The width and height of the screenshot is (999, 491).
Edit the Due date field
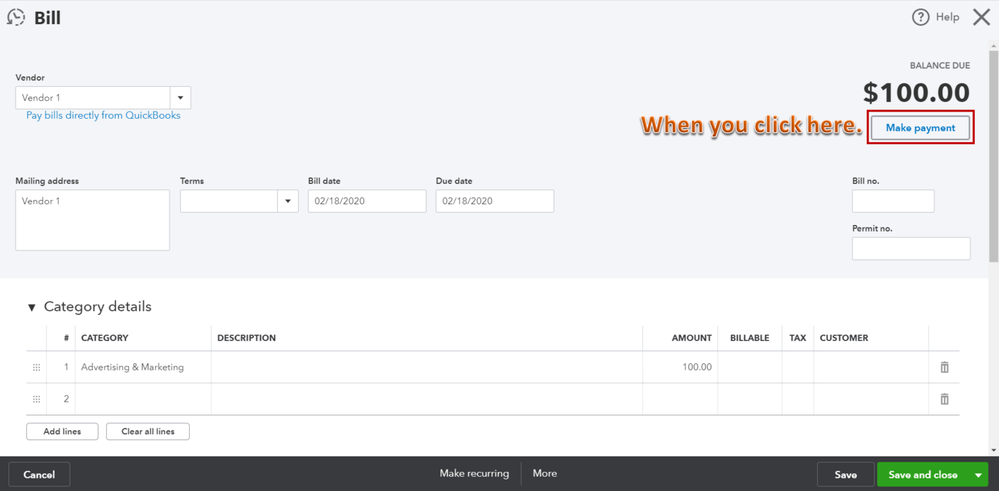[495, 201]
